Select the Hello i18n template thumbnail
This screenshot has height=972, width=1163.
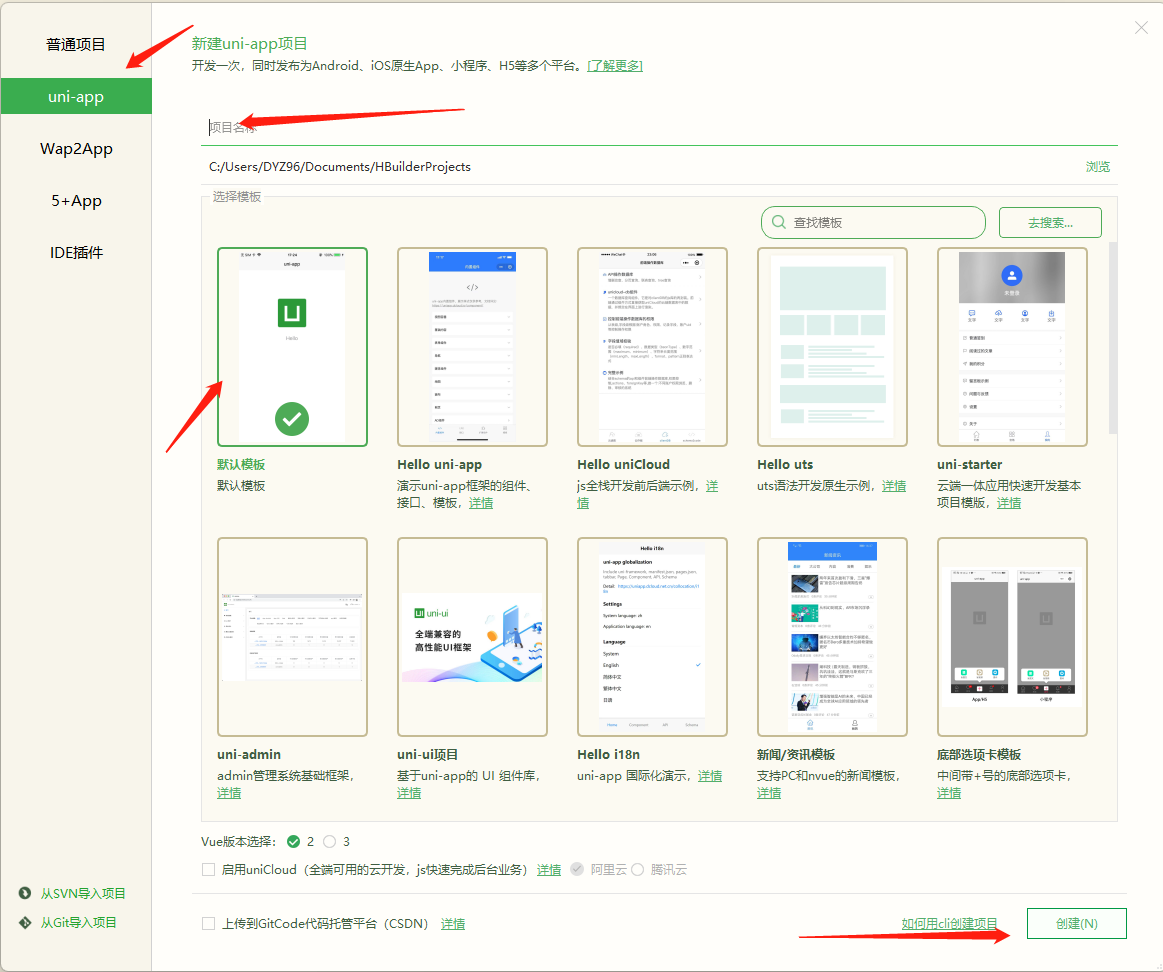[653, 637]
